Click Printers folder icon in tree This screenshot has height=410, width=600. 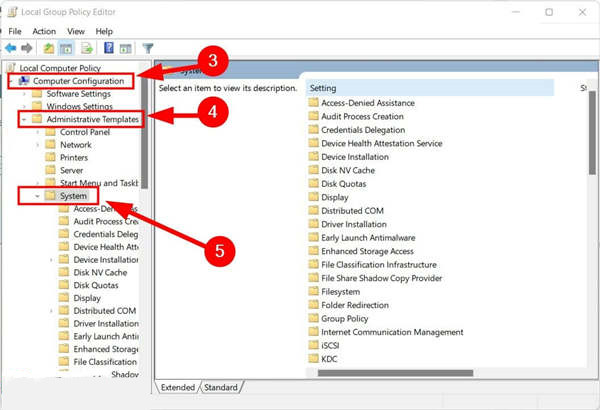click(51, 157)
